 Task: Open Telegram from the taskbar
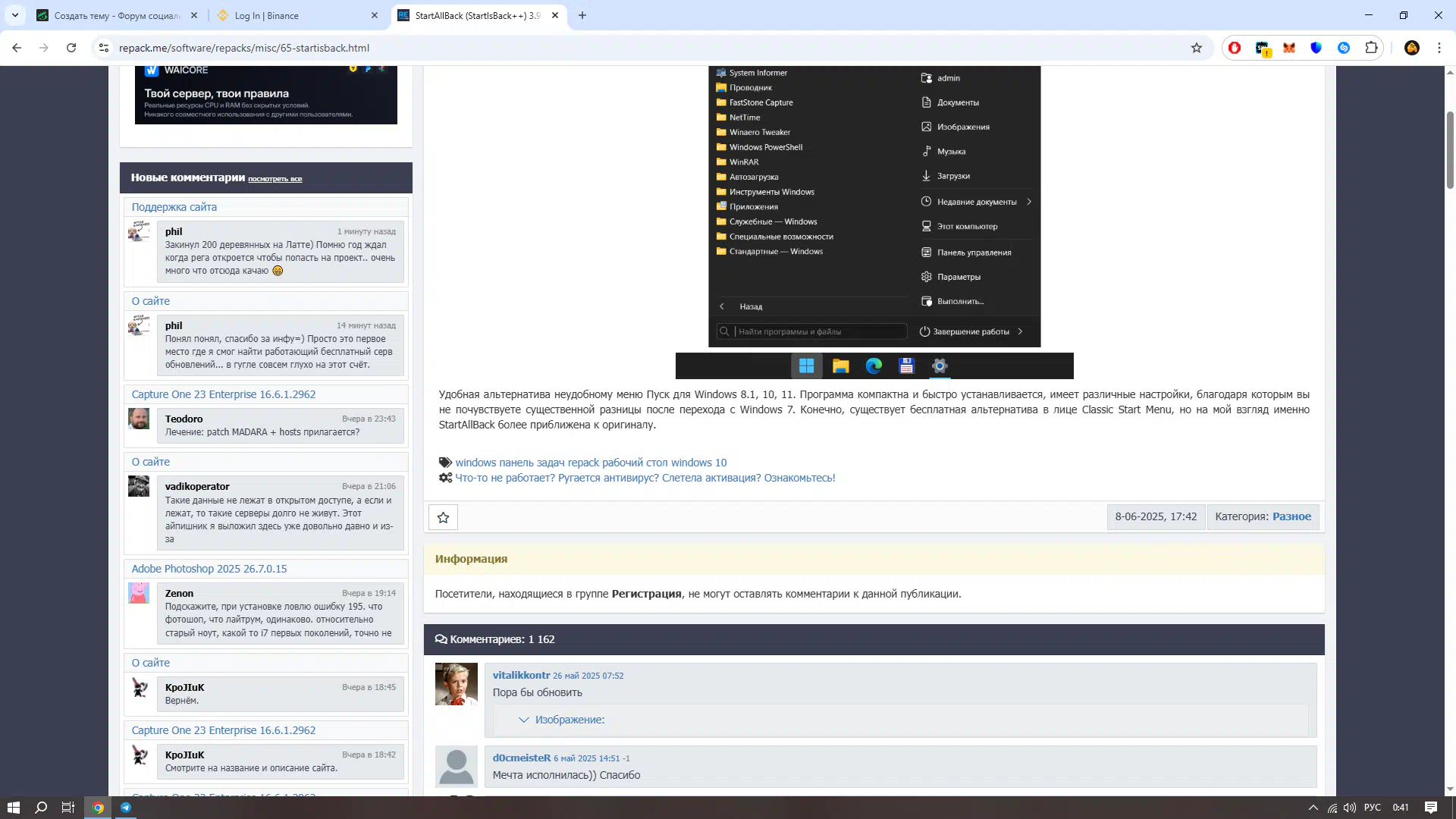pyautogui.click(x=126, y=808)
